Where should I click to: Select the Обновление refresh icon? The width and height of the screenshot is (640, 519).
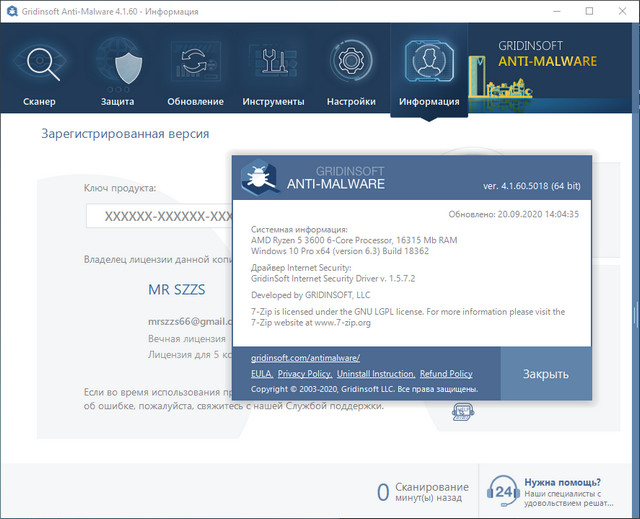(x=195, y=65)
